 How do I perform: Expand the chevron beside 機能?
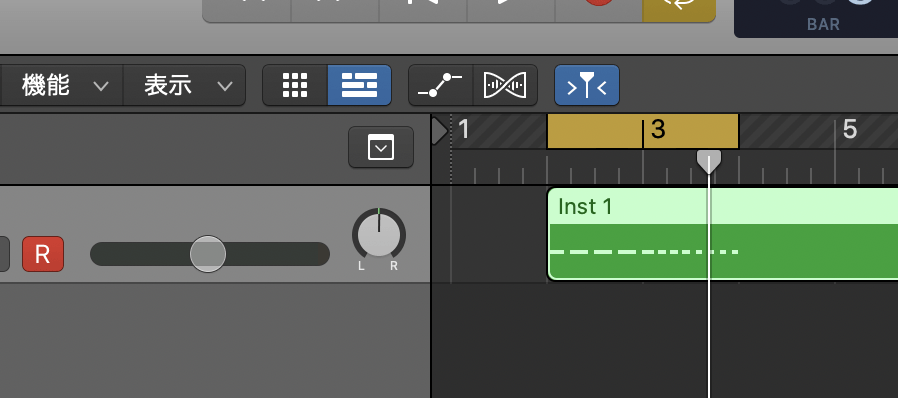(101, 86)
